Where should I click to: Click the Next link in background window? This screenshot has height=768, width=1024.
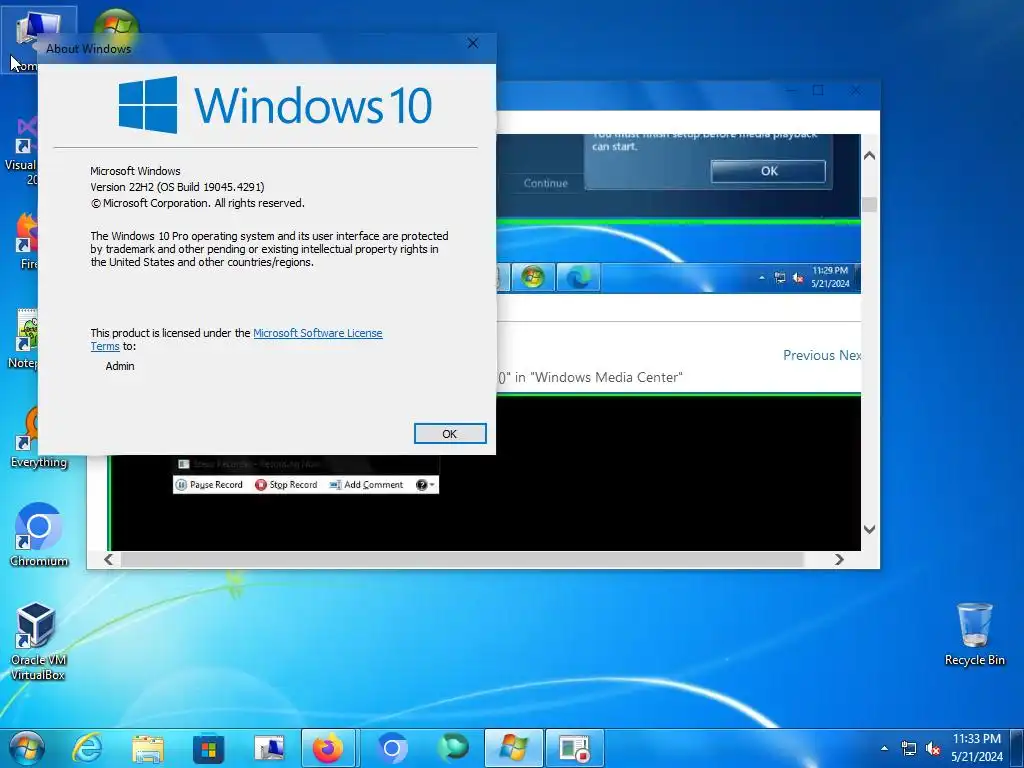point(850,355)
